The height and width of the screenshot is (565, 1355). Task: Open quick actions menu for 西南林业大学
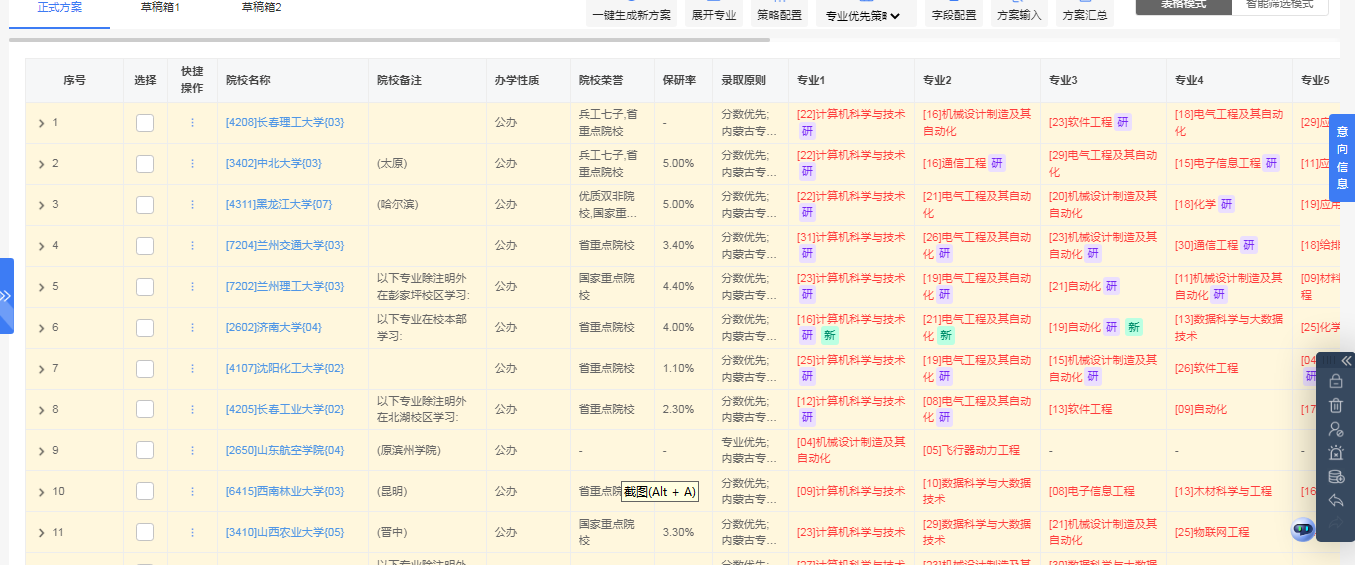(x=192, y=491)
